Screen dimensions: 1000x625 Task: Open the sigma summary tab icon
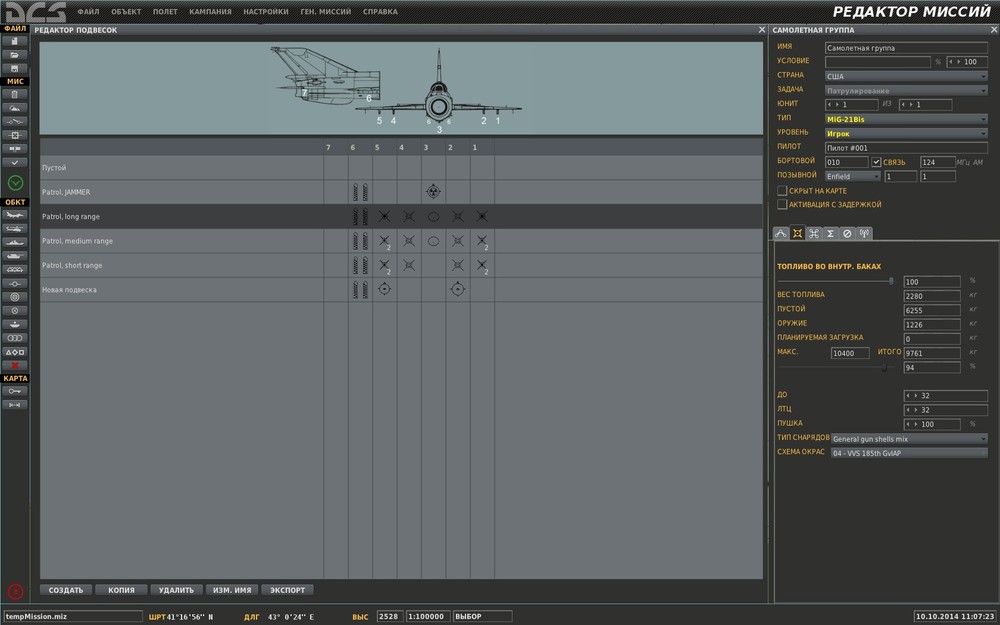coord(830,233)
